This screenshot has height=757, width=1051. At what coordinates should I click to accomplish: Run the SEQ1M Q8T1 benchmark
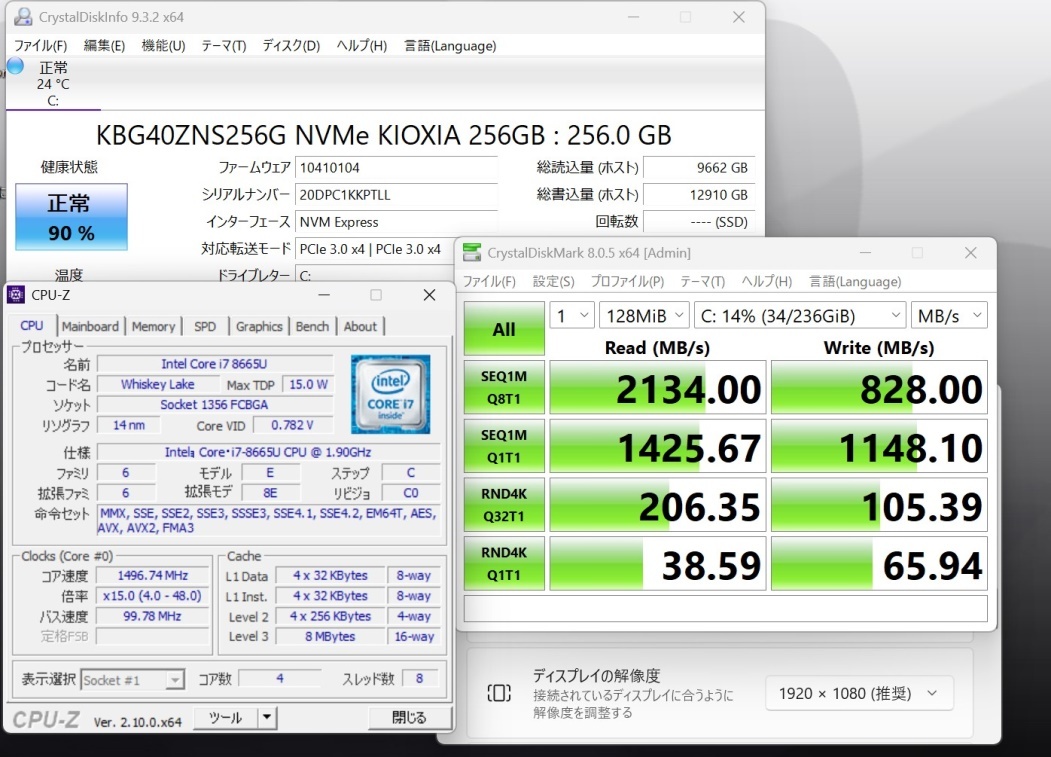[x=504, y=388]
